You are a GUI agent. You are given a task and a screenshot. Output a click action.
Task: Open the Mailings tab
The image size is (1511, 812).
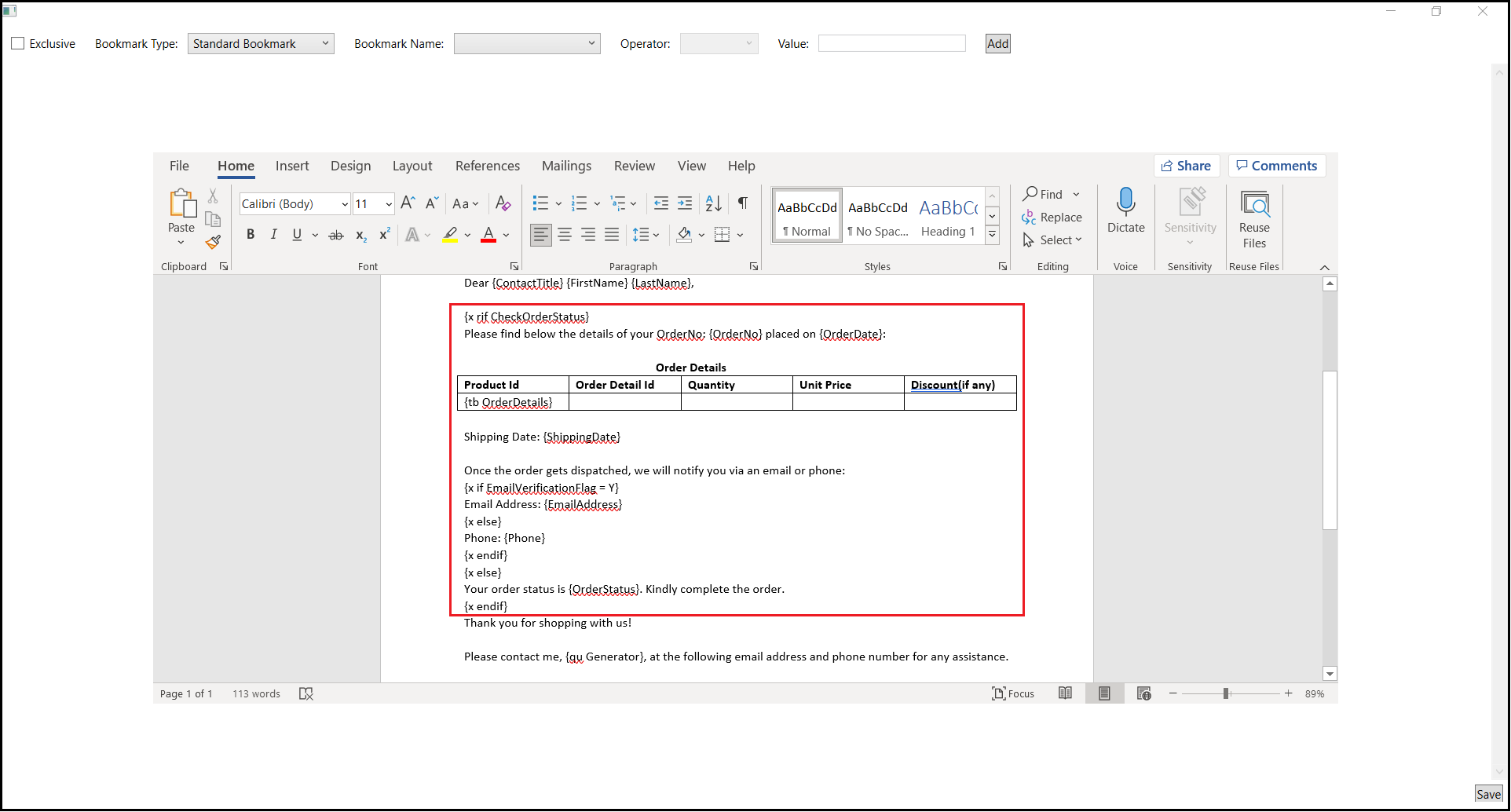pyautogui.click(x=566, y=166)
